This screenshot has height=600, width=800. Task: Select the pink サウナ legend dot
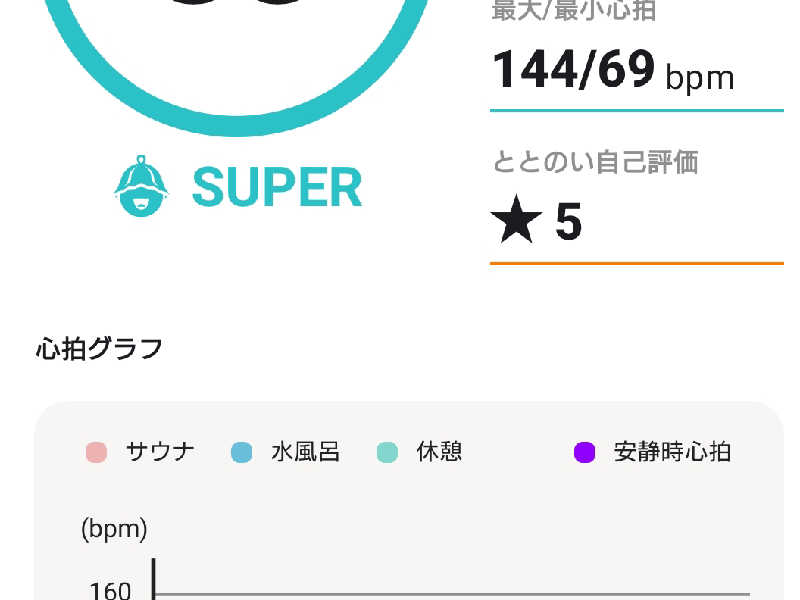point(96,452)
